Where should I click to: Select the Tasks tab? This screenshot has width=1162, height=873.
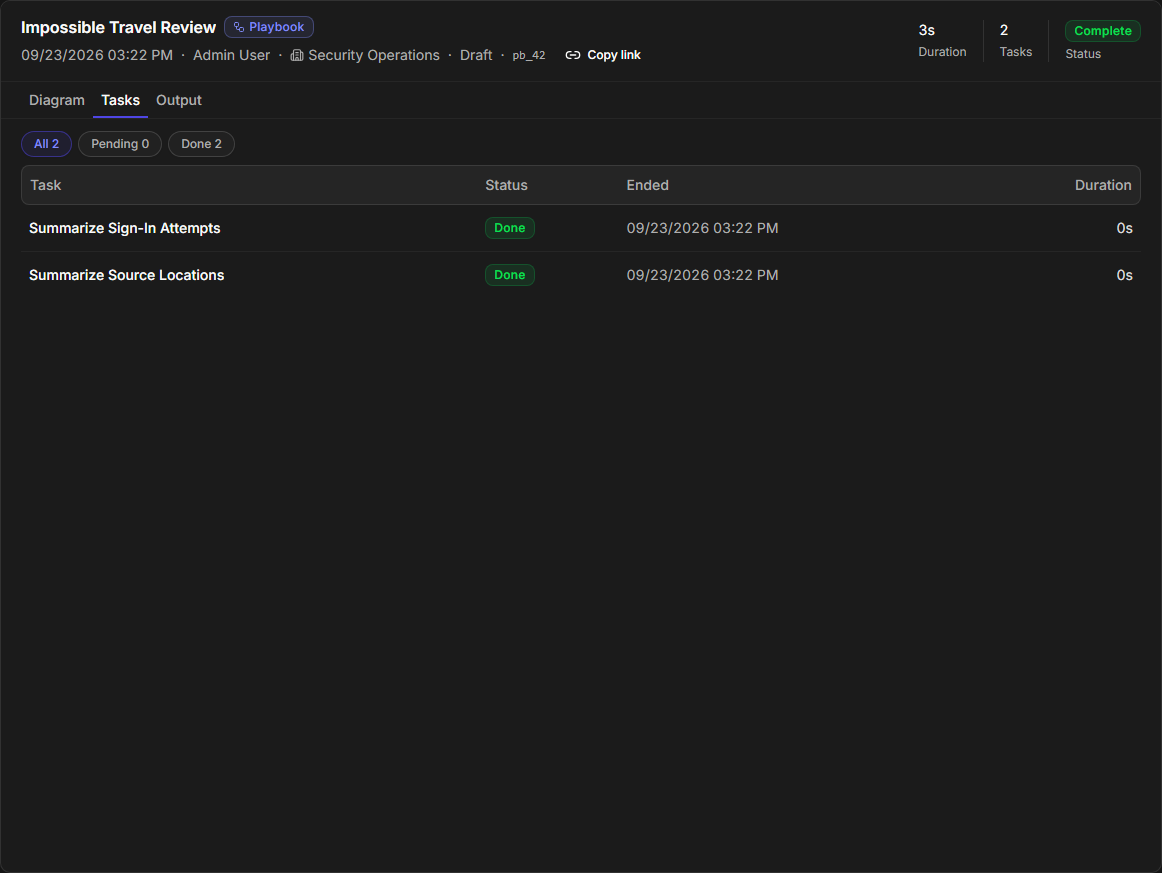point(120,100)
